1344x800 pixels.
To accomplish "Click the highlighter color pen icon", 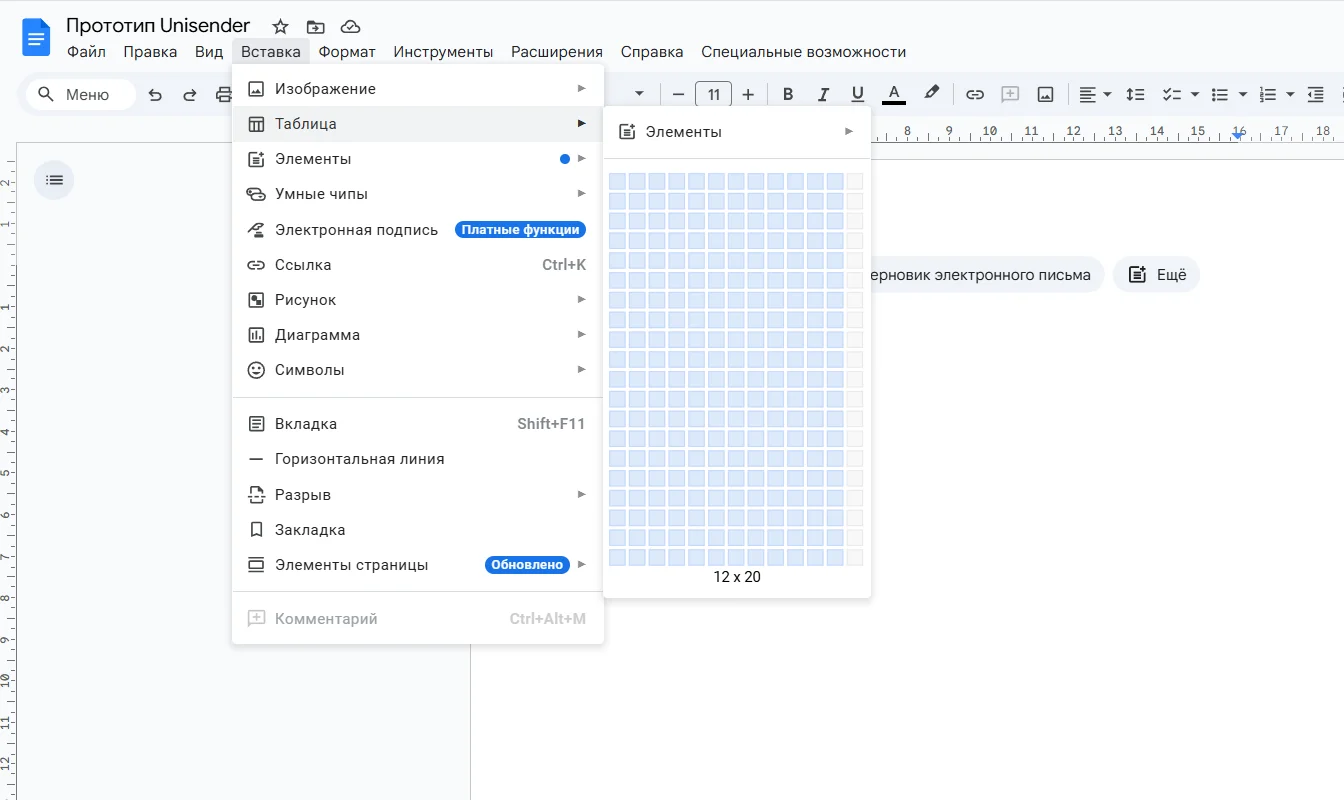I will click(931, 94).
